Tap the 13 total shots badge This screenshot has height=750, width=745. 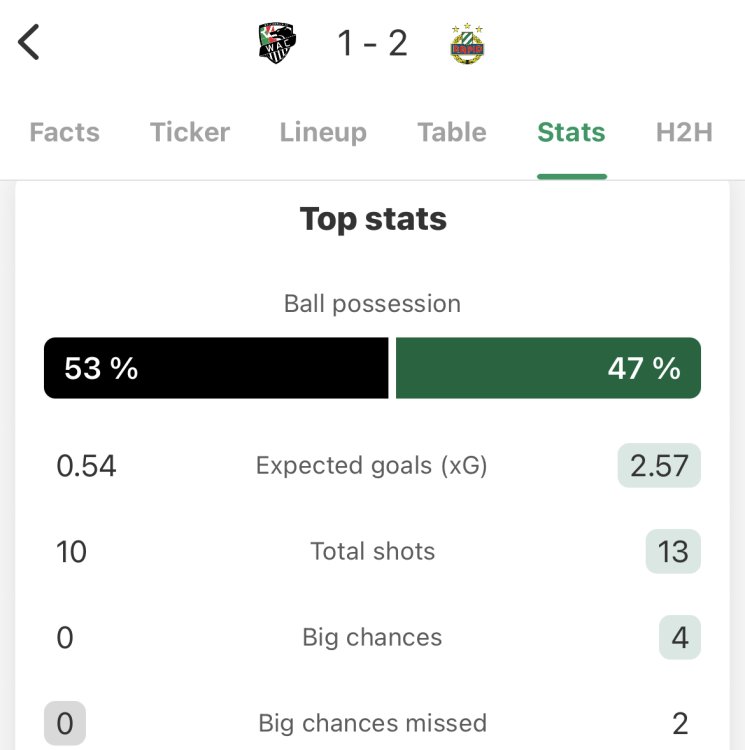(x=673, y=552)
